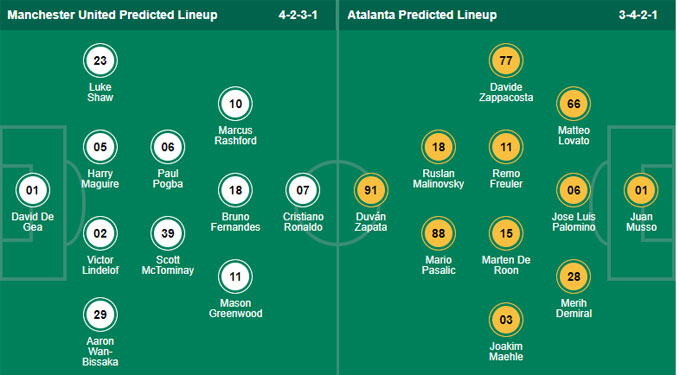This screenshot has width=680, height=375.
Task: Click the Atalanta Predicted Lineup heading
Action: coord(422,15)
